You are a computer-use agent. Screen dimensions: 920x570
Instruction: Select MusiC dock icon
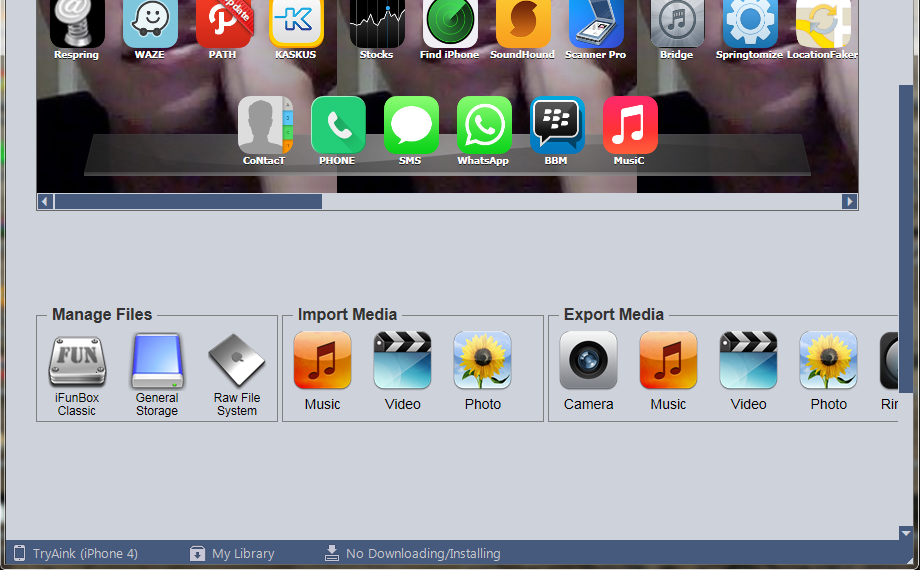pyautogui.click(x=630, y=124)
